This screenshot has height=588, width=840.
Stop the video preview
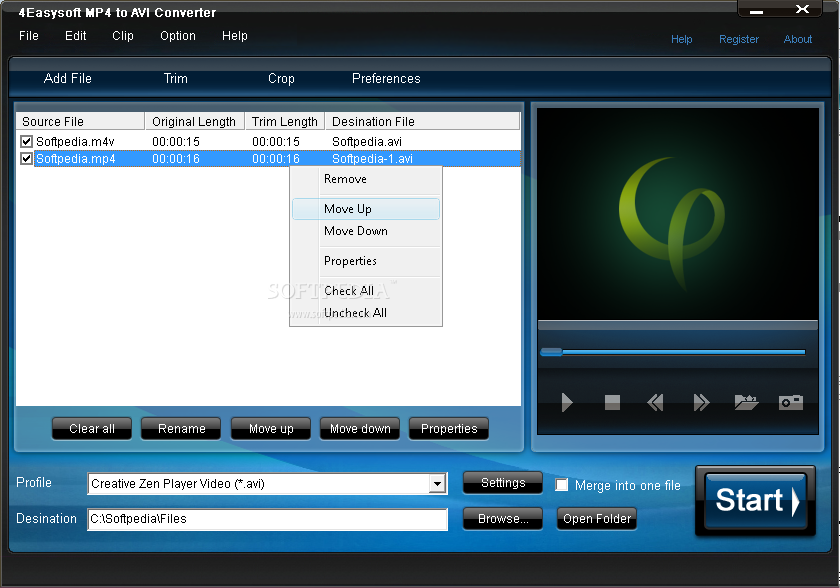[612, 402]
